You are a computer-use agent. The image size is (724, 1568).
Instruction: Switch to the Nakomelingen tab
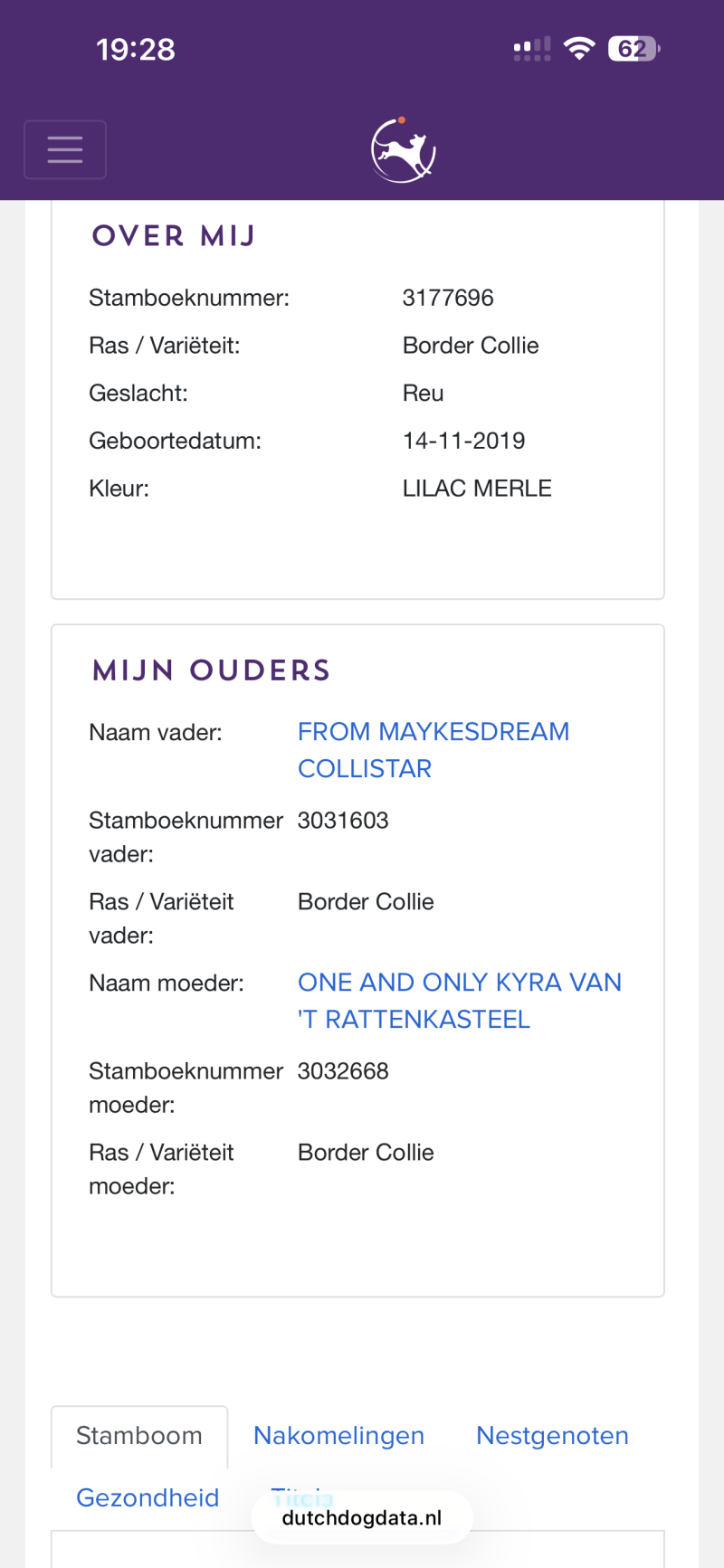pos(338,1436)
